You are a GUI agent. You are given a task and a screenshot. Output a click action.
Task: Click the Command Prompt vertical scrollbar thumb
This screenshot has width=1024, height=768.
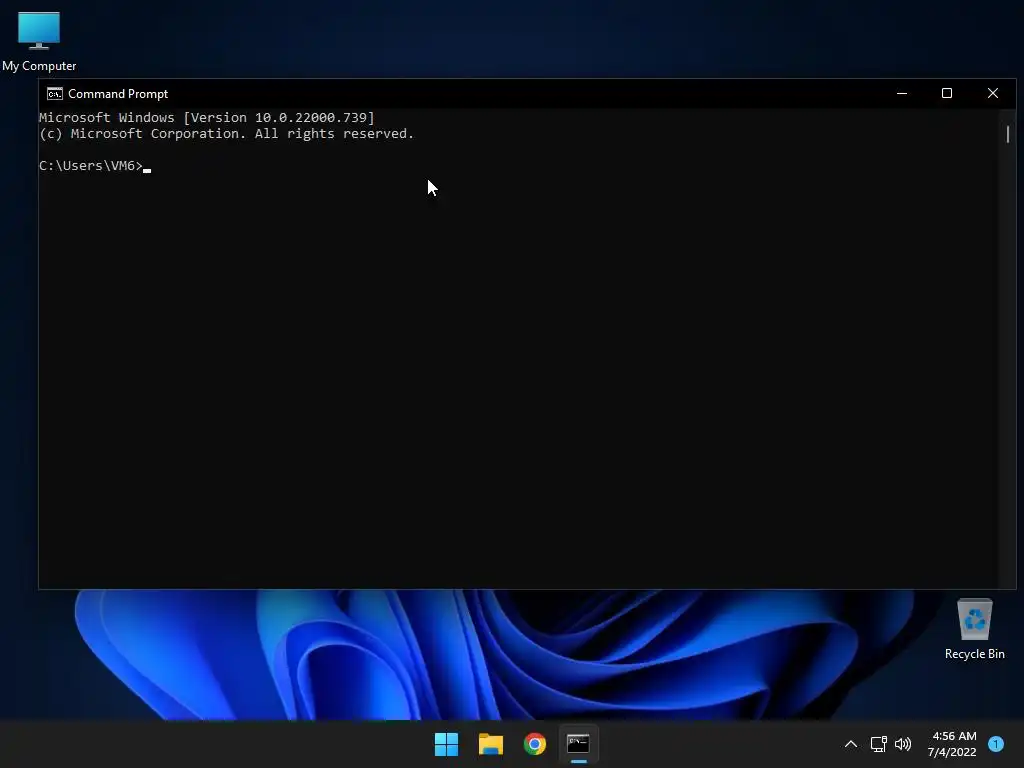click(x=1008, y=135)
